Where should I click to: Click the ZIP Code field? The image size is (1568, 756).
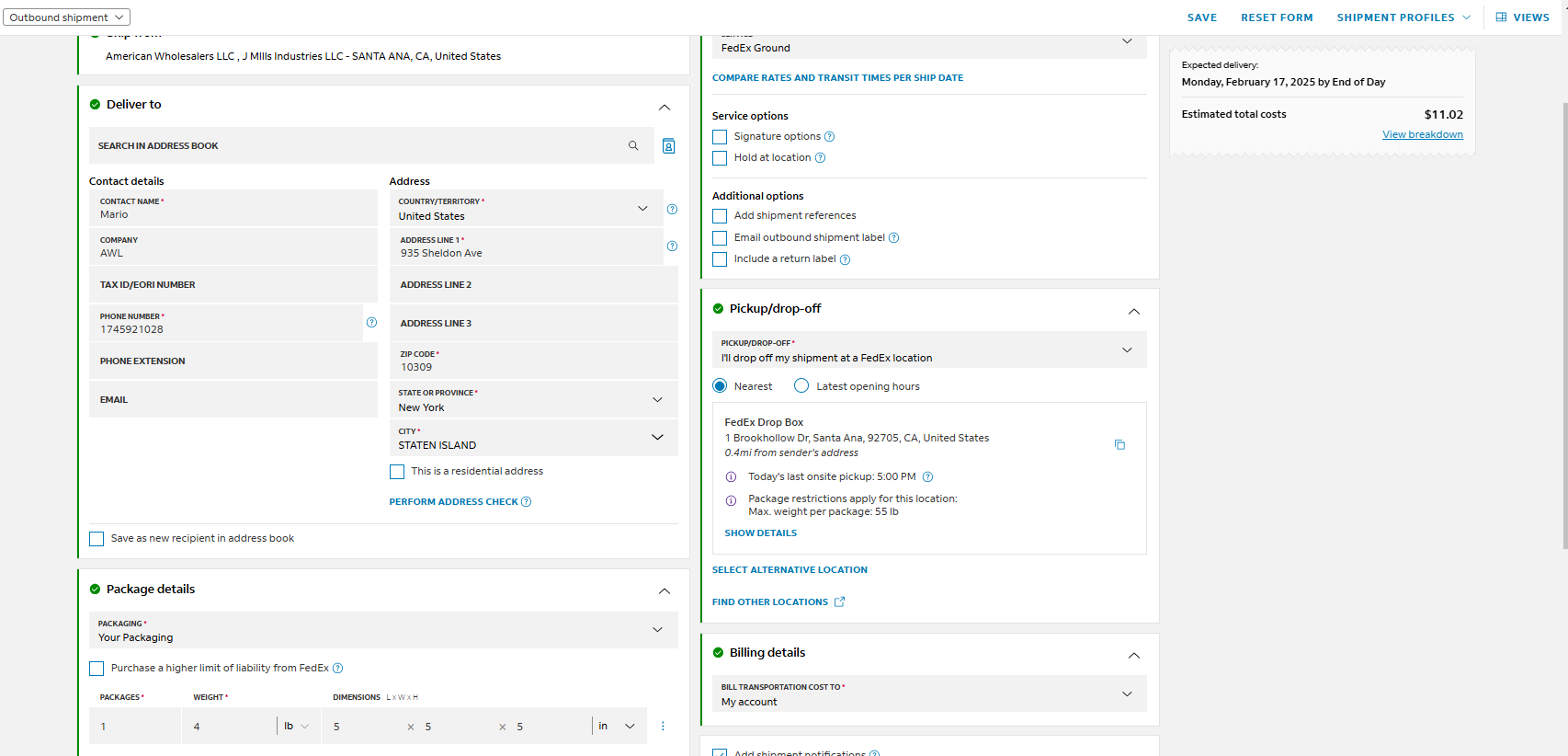[533, 361]
